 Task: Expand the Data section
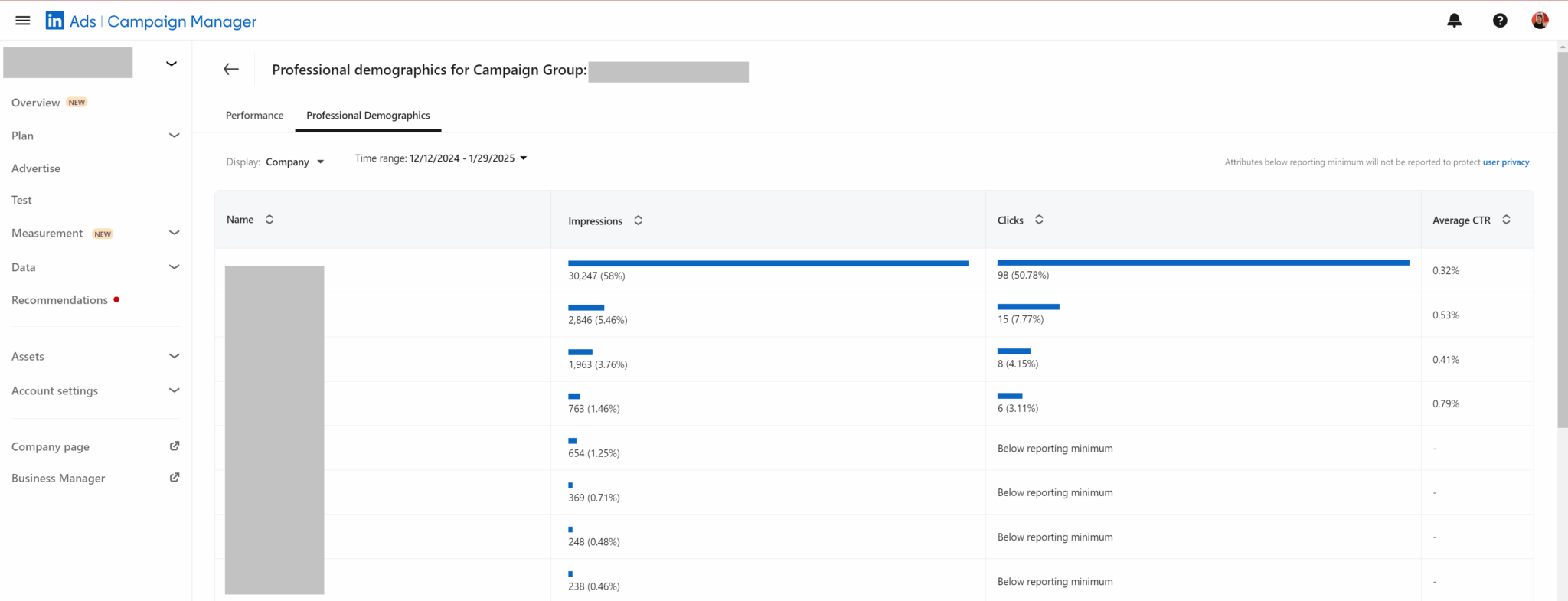[x=174, y=267]
